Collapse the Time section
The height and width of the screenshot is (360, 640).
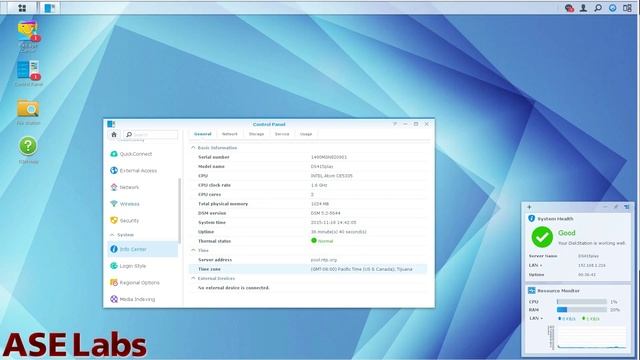pyautogui.click(x=193, y=250)
